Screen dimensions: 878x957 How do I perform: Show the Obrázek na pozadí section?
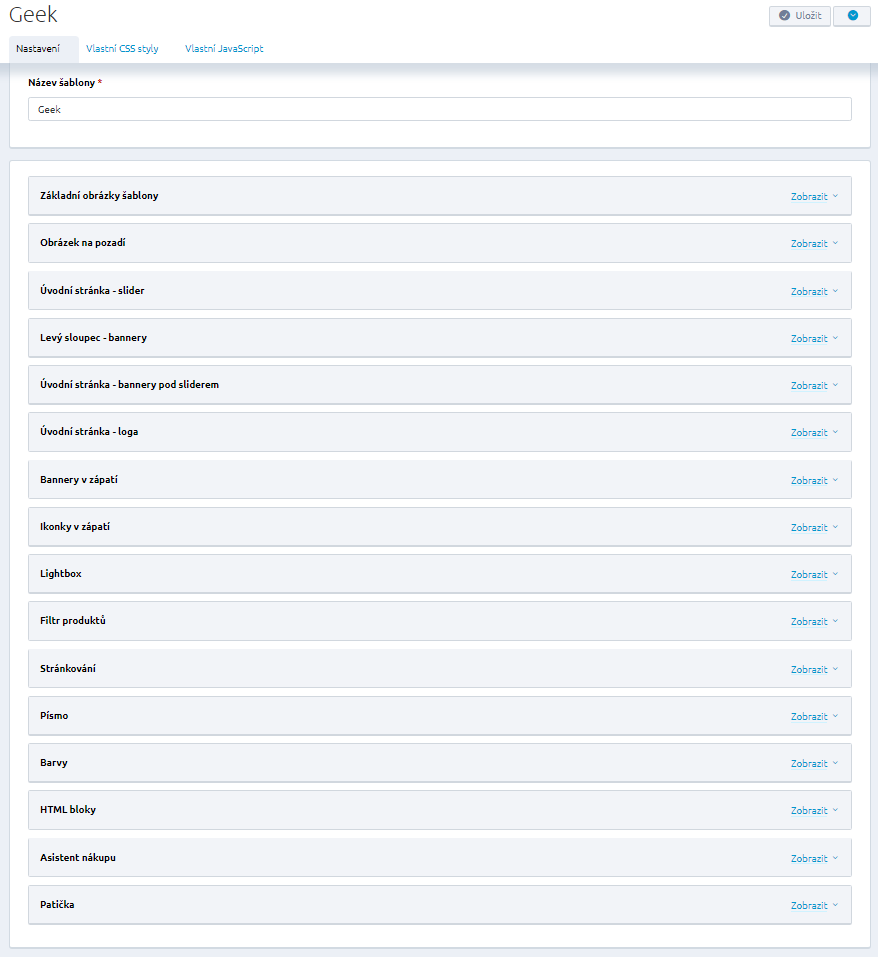click(813, 244)
